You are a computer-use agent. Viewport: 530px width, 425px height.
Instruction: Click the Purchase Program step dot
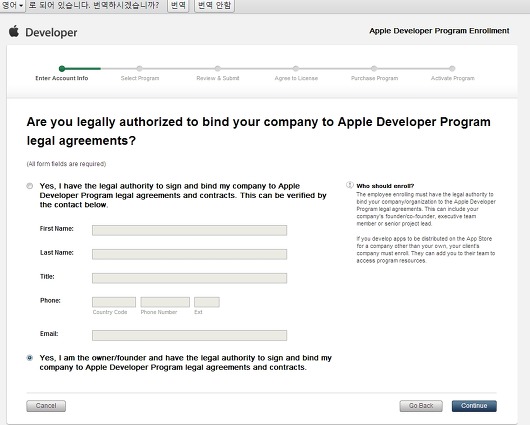pyautogui.click(x=374, y=69)
